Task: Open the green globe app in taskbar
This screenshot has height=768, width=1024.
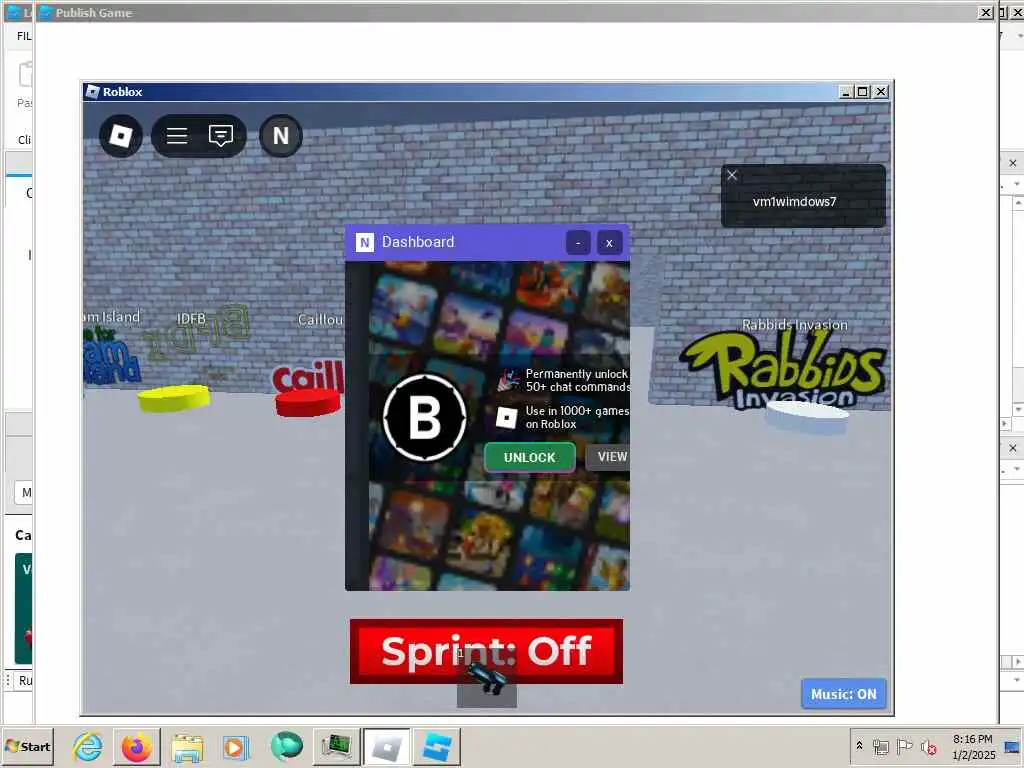Action: [286, 747]
